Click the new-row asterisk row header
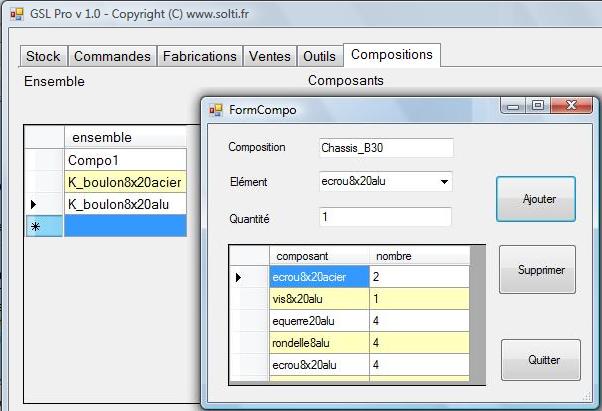The image size is (602, 411). click(x=45, y=226)
